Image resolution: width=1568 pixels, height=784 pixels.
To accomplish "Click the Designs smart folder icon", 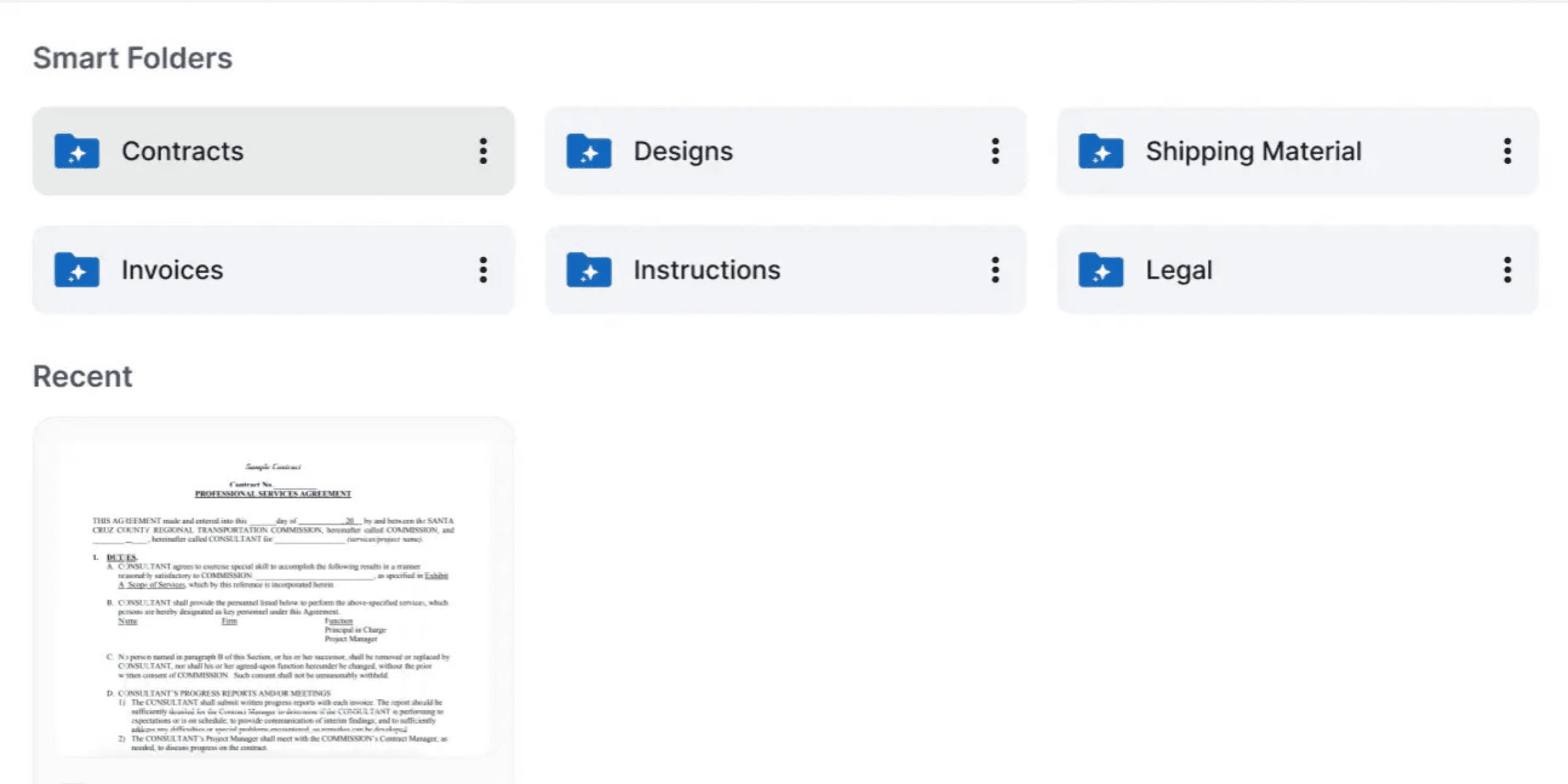I will pos(589,151).
